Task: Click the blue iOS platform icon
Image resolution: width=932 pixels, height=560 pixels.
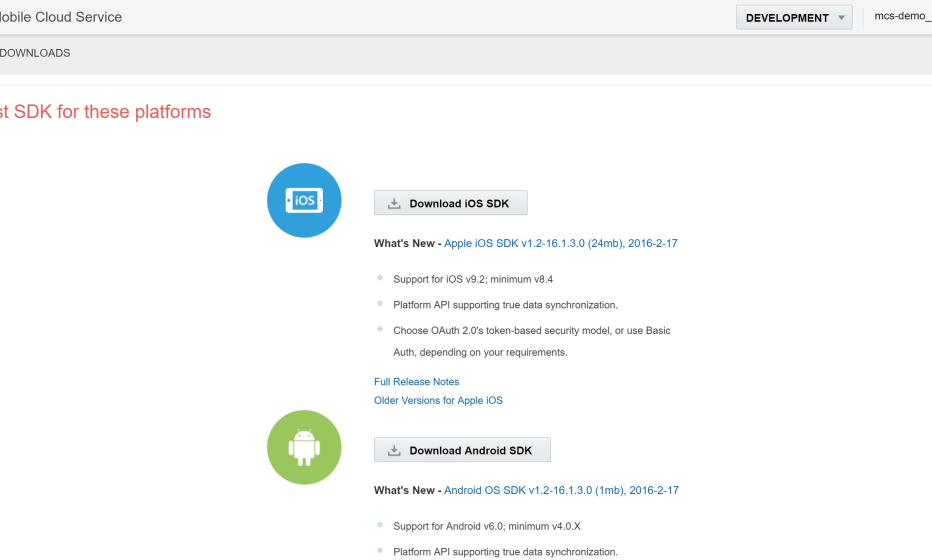Action: (x=304, y=201)
